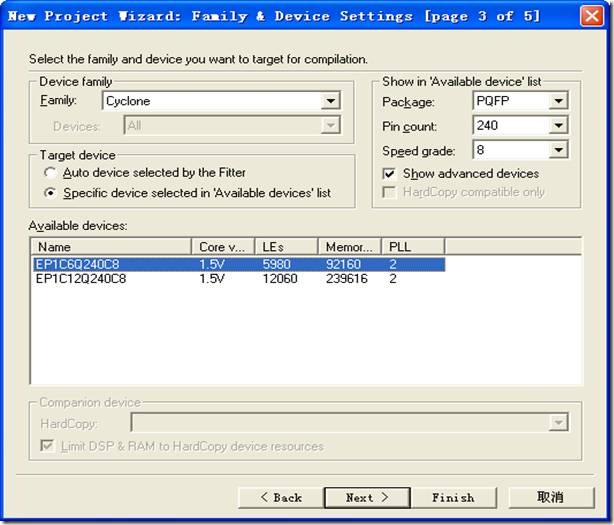
Task: Open the Family dropdown showing Cyclone
Action: (x=330, y=101)
